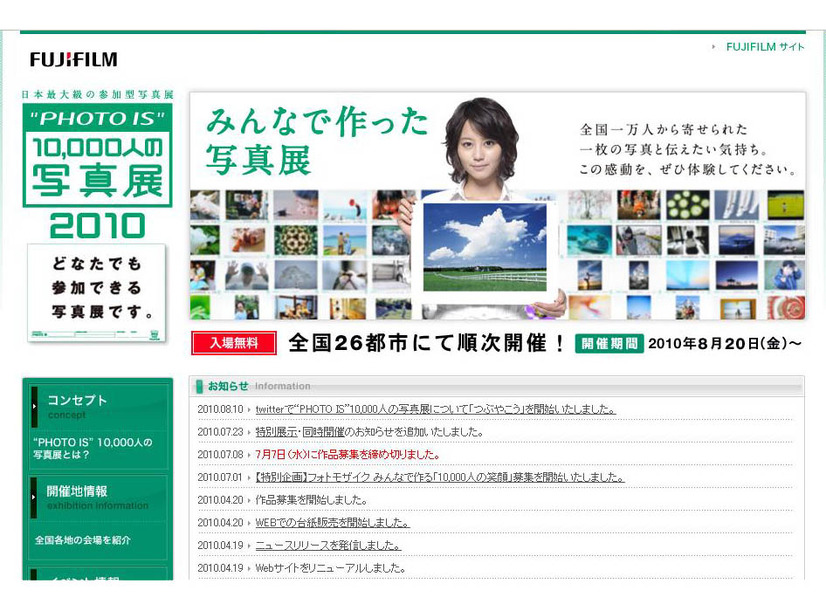The height and width of the screenshot is (611, 826).
Task: Click the FUJIFILM logo
Action: coord(73,59)
